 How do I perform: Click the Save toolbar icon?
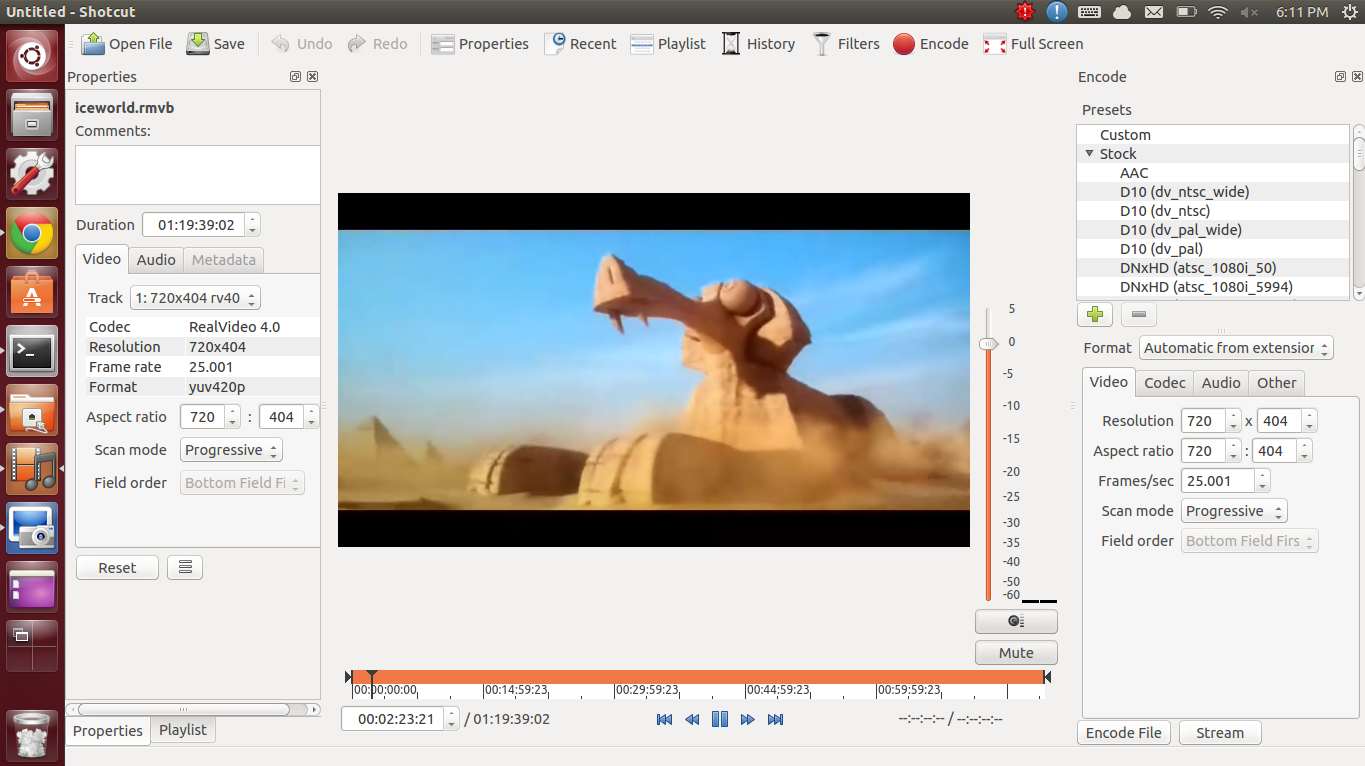(198, 44)
